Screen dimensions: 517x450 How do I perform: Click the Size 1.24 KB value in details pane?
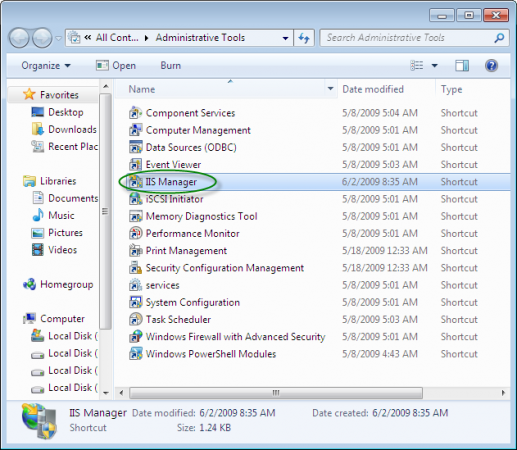point(215,428)
